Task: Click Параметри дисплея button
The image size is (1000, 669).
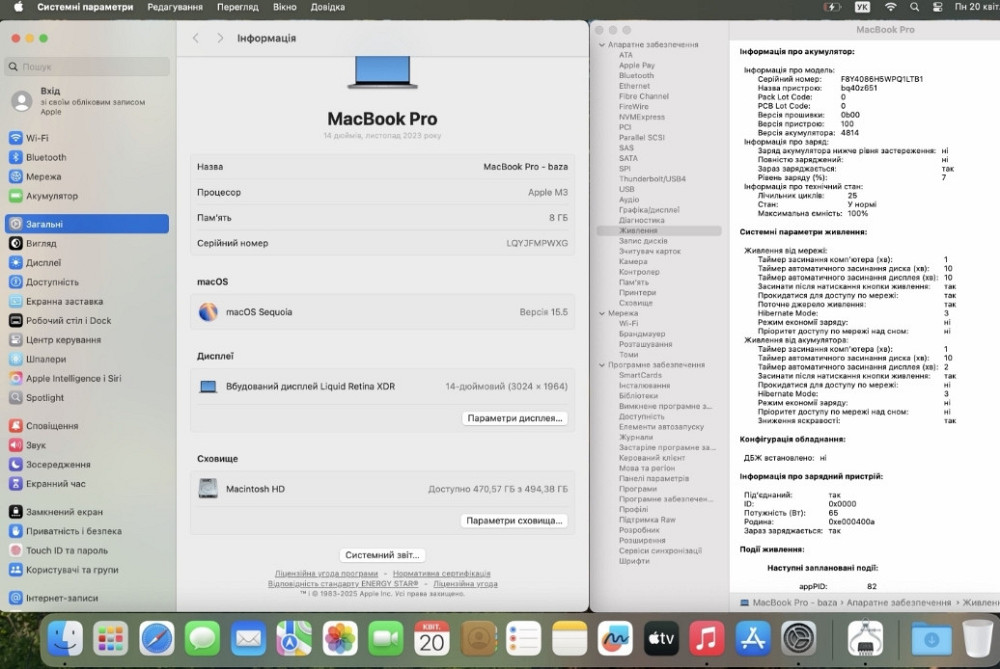Action: pos(515,418)
